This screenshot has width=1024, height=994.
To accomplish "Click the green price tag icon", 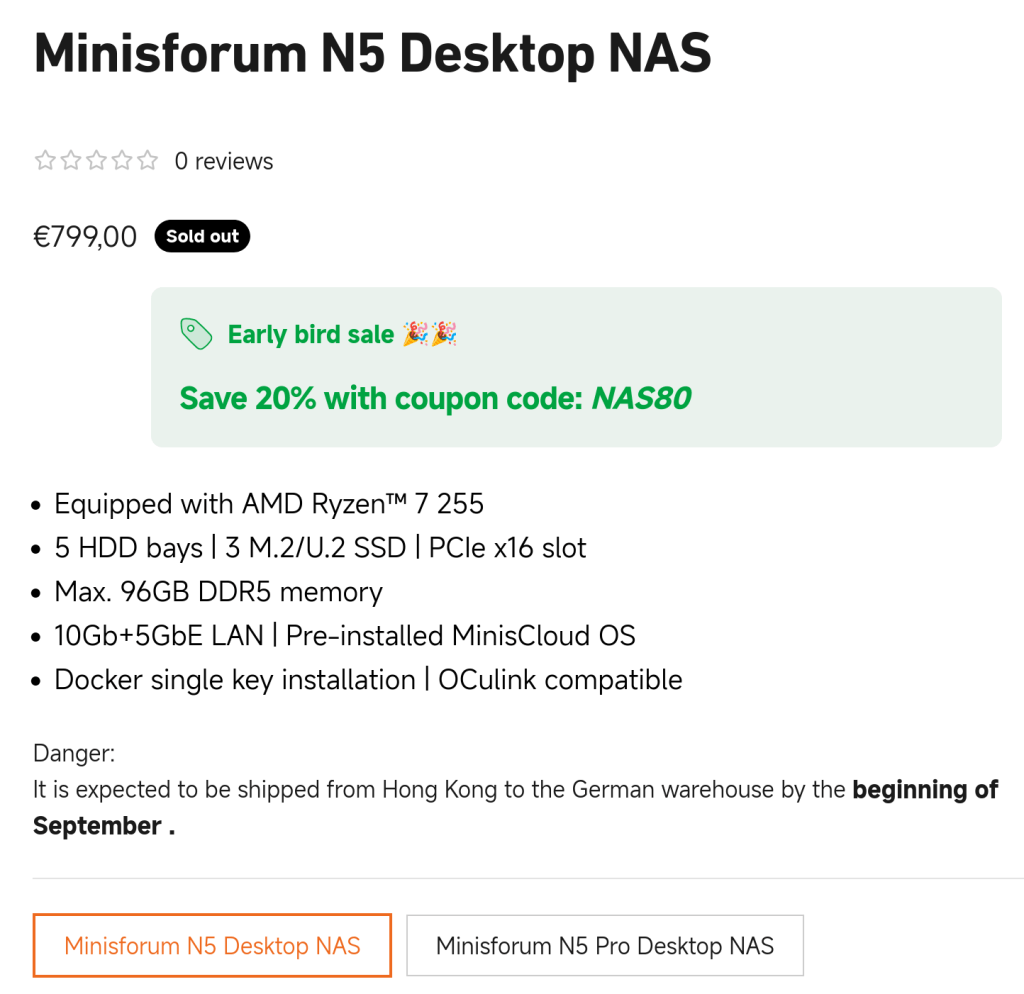I will click(x=196, y=334).
